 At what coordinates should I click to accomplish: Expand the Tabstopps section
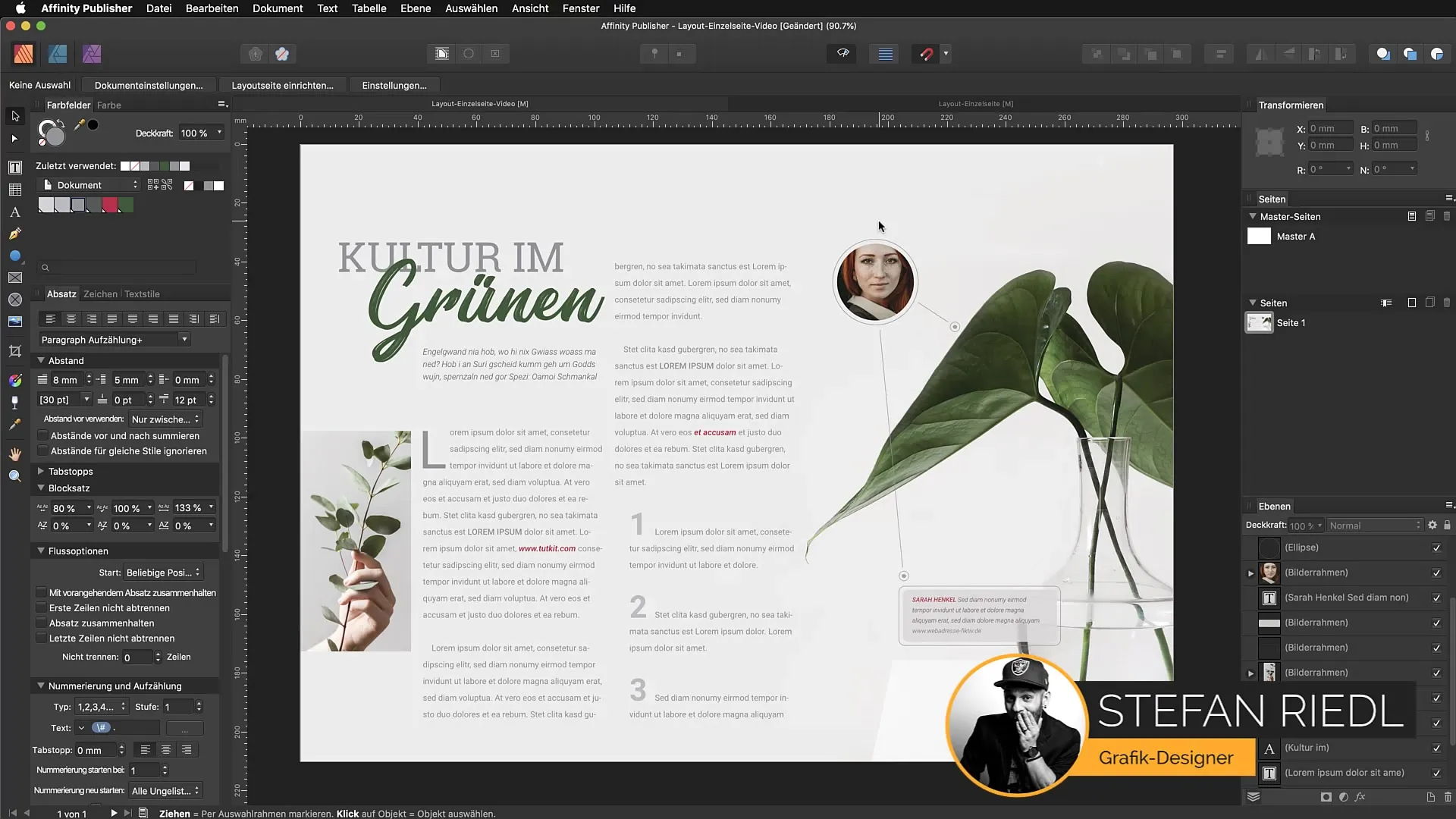pos(41,471)
